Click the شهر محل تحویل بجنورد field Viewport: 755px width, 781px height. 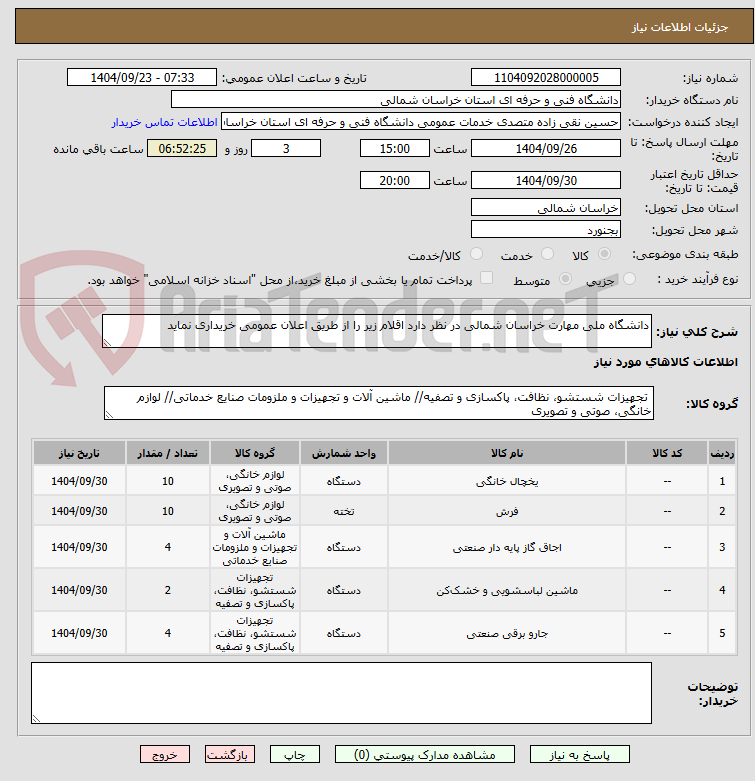click(x=545, y=229)
